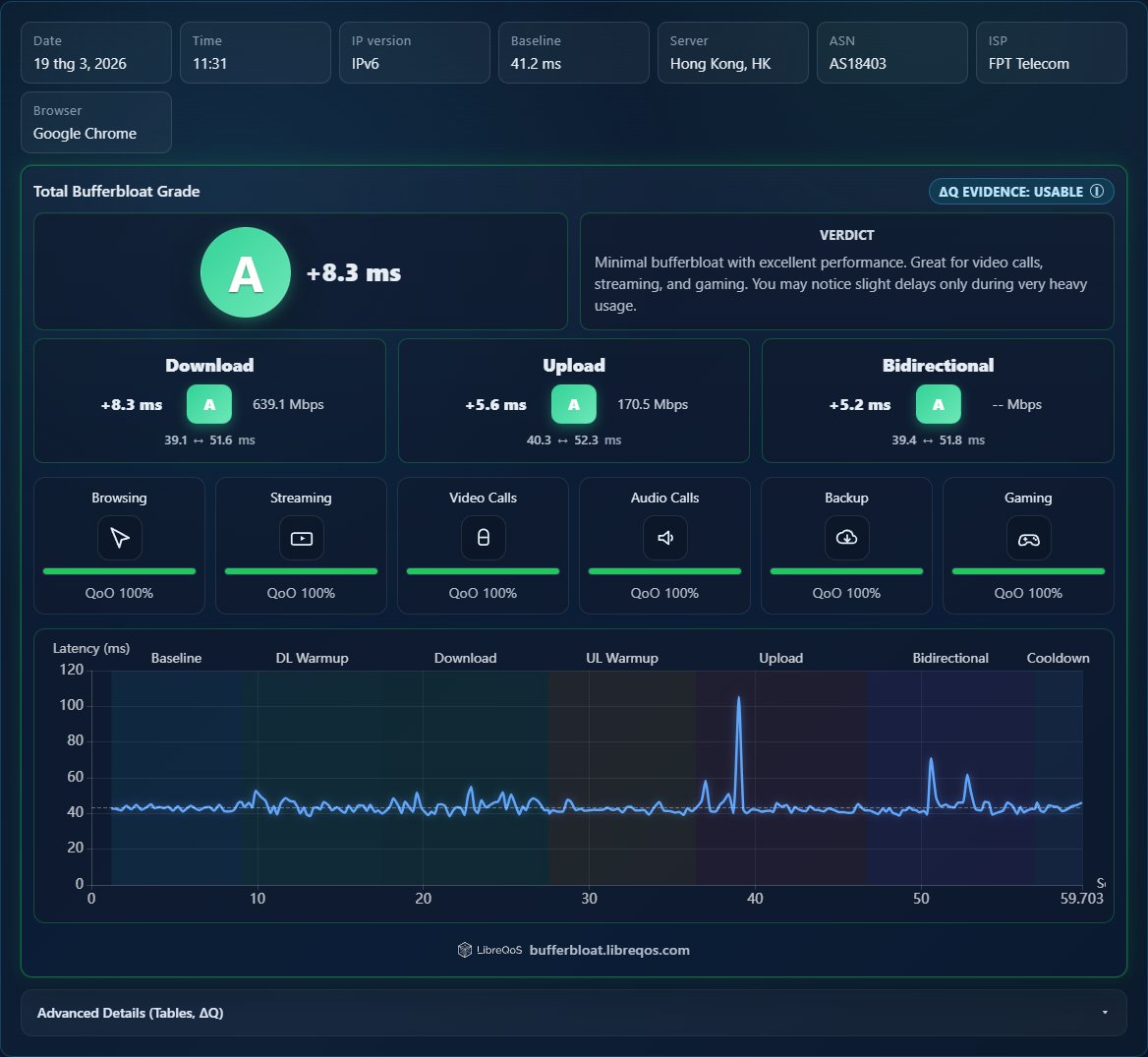The height and width of the screenshot is (1057, 1148).
Task: Expand Advanced Details (Tables, ΔQ) section
Action: click(x=574, y=1013)
